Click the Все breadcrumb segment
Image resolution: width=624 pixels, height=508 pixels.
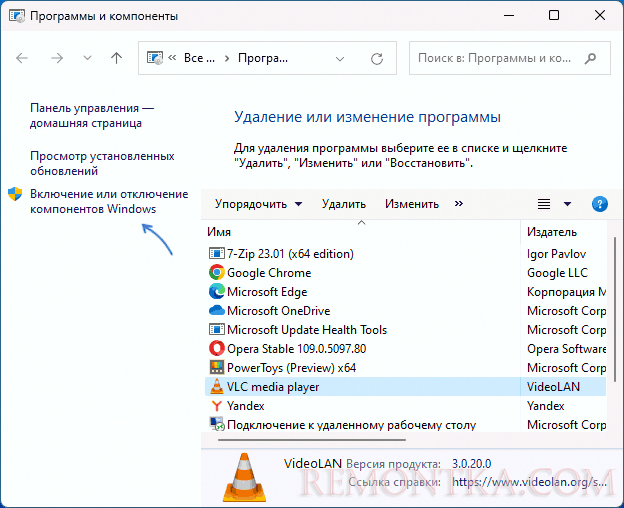199,58
